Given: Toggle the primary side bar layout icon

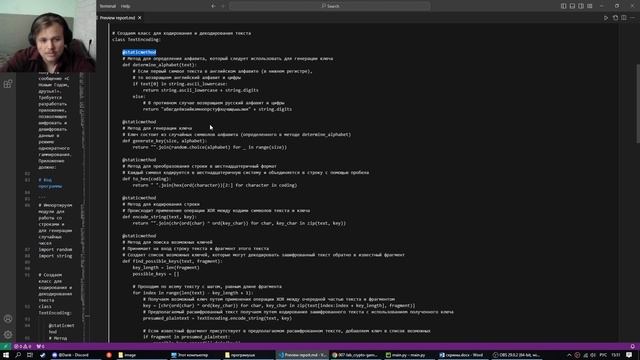Looking at the screenshot, I should coord(563,6).
